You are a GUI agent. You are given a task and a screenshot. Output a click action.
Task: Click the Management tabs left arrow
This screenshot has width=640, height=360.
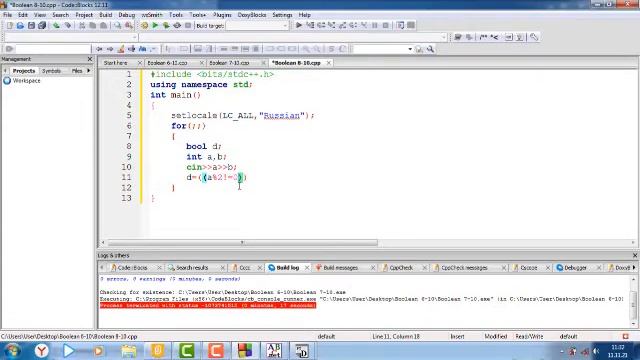5,71
